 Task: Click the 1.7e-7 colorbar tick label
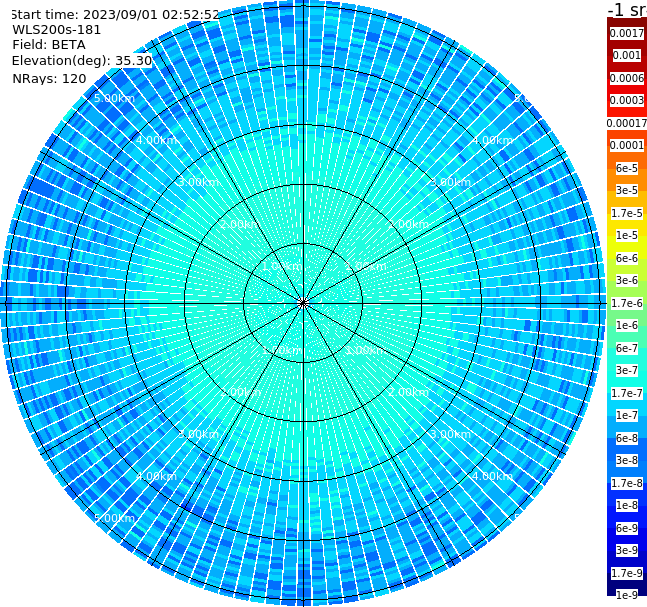(x=627, y=393)
